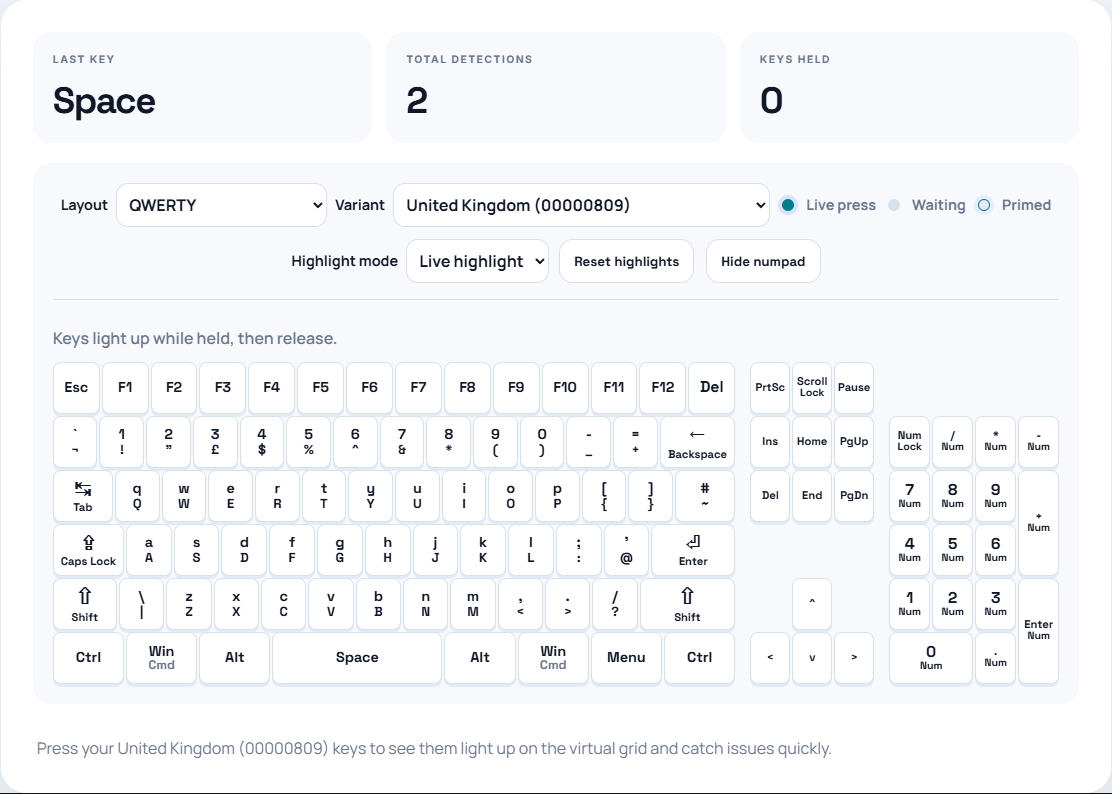
Task: Open the Layout QWERTY dropdown
Action: coord(221,205)
